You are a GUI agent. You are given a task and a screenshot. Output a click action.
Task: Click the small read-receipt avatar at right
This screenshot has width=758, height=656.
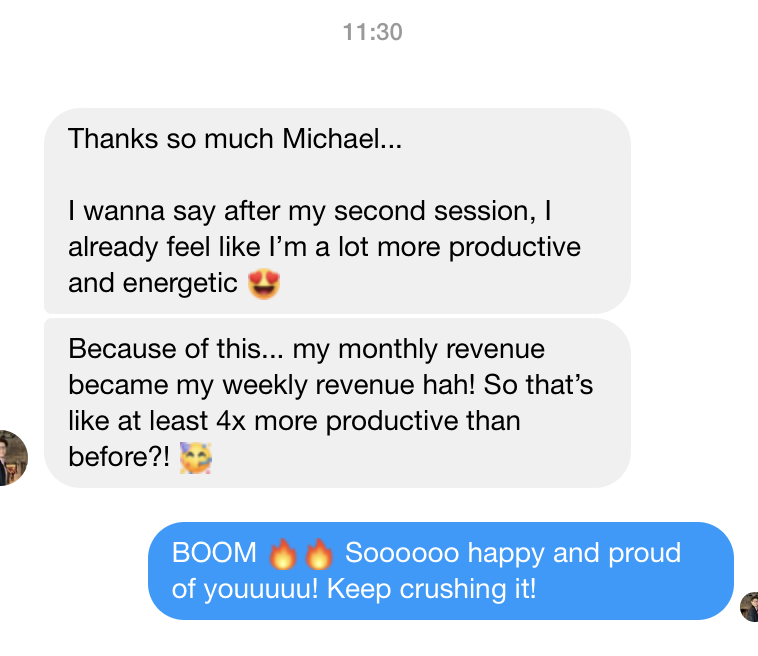coord(749,606)
